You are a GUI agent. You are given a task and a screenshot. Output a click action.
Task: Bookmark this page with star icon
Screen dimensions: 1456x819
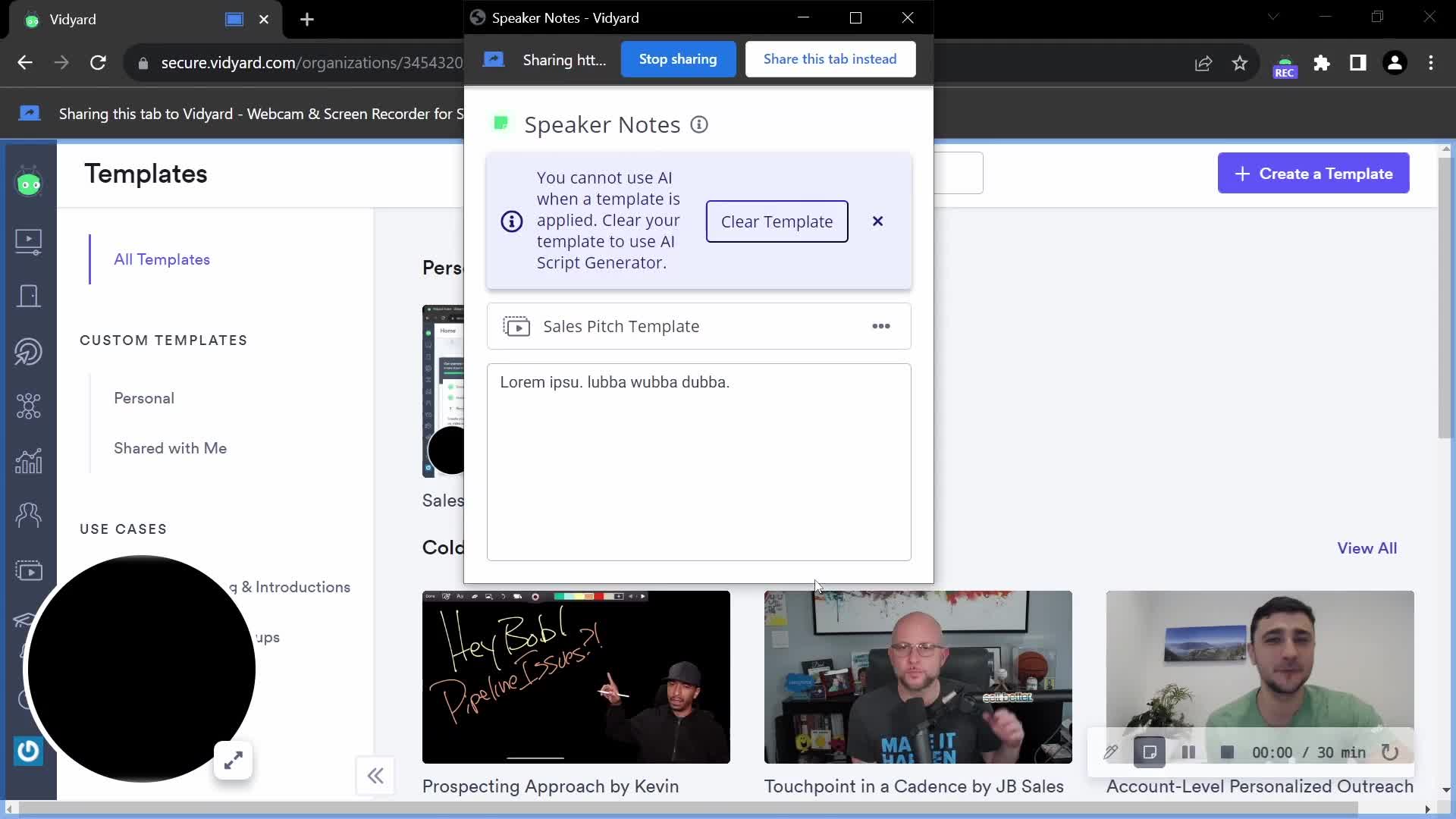pos(1240,64)
